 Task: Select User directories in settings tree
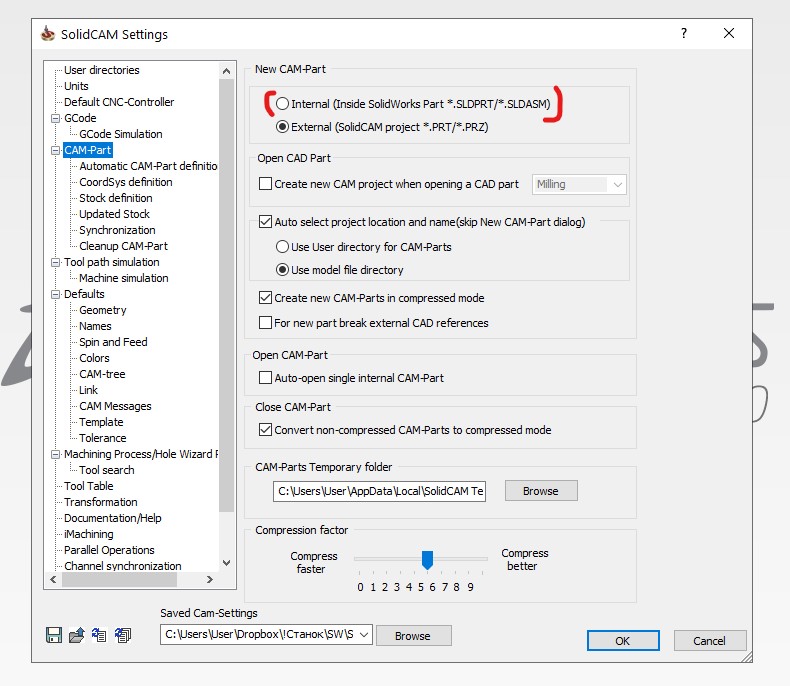tap(102, 70)
